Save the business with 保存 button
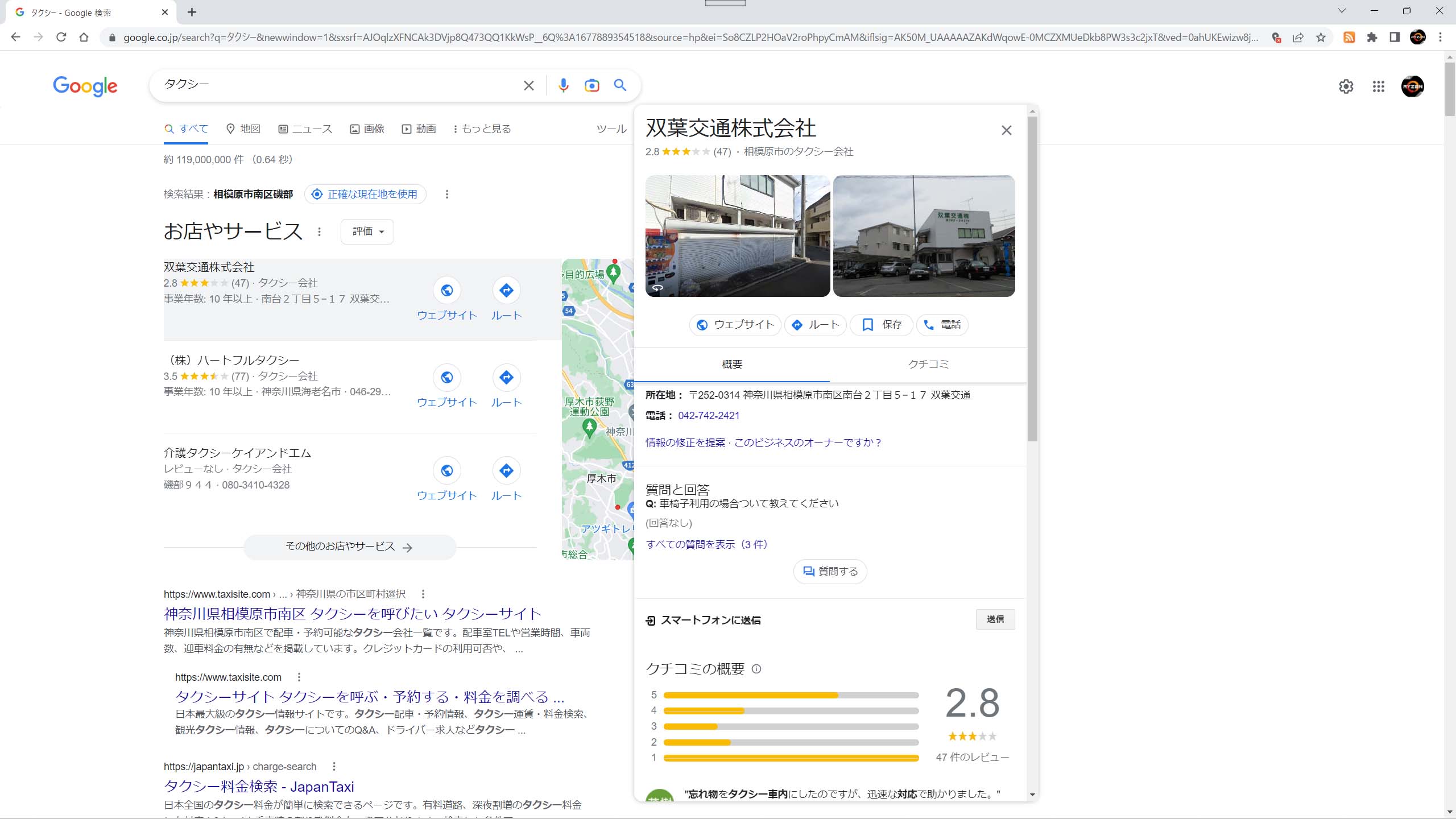1456x819 pixels. (882, 325)
